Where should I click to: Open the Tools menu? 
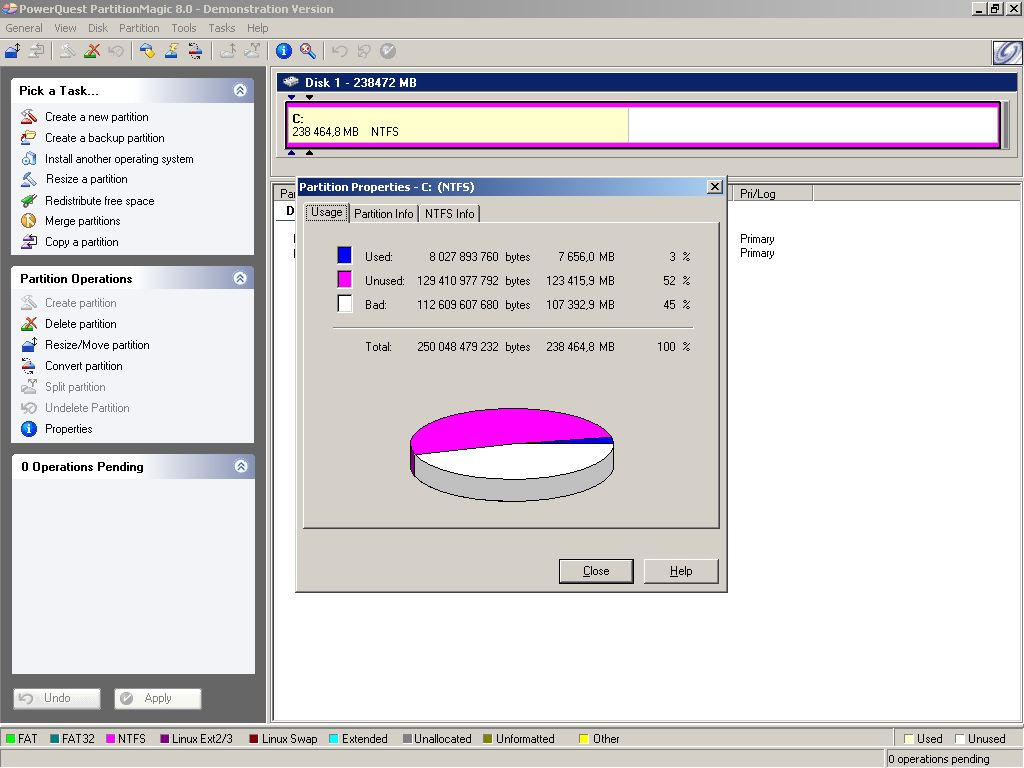click(184, 28)
